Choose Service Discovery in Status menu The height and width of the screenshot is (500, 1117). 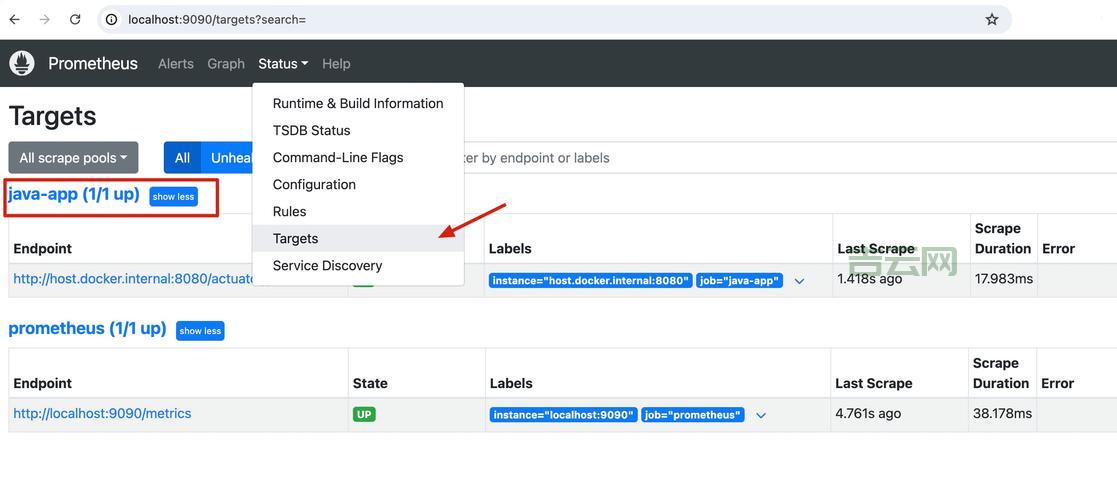[327, 265]
